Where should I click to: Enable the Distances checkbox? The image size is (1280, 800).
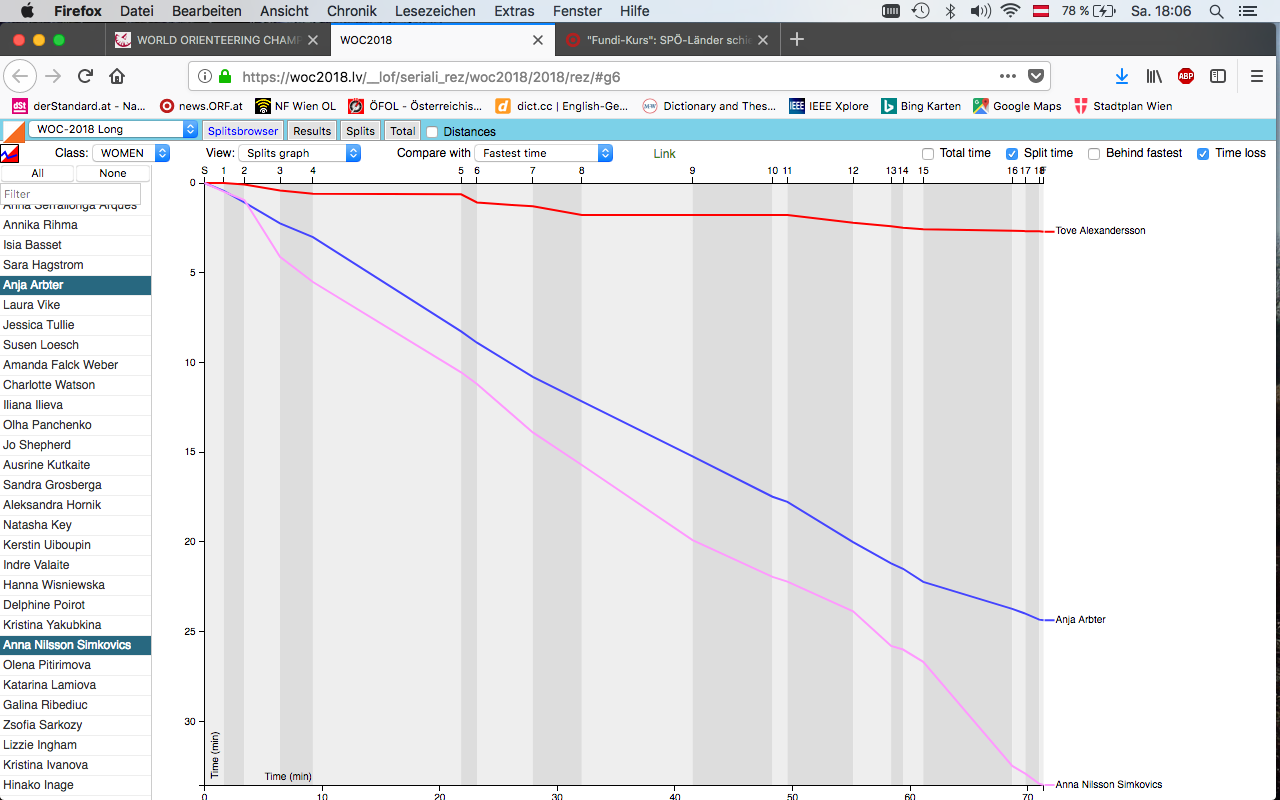click(x=432, y=132)
